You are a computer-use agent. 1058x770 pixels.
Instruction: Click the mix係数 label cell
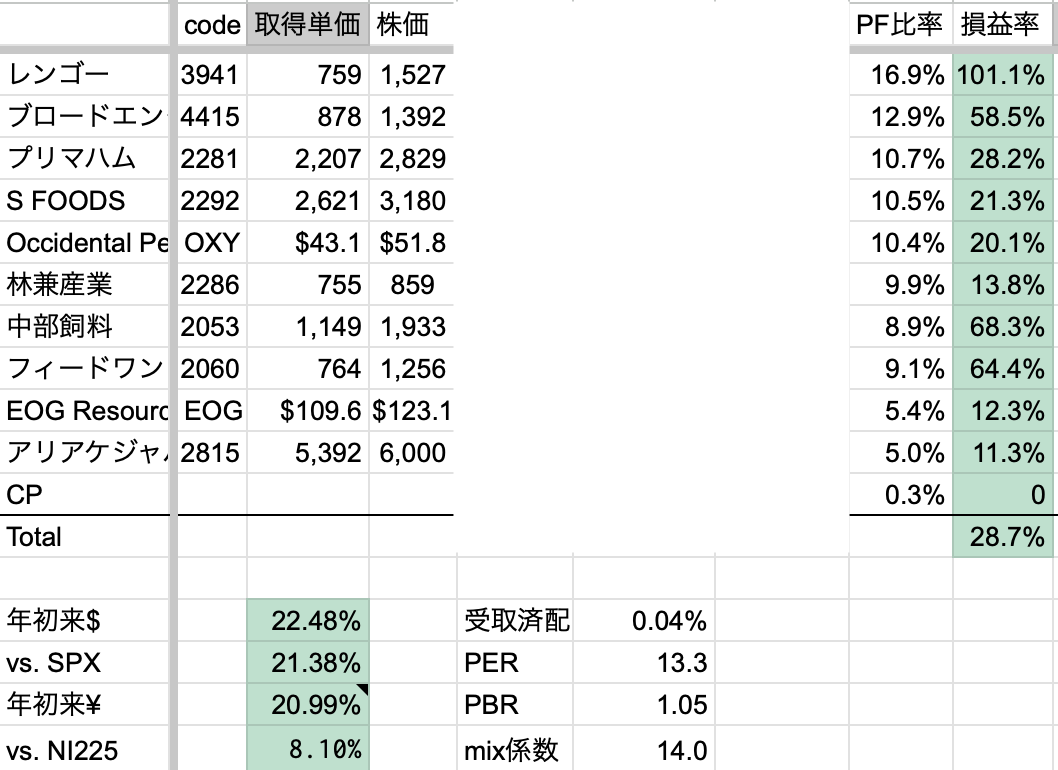[x=516, y=748]
